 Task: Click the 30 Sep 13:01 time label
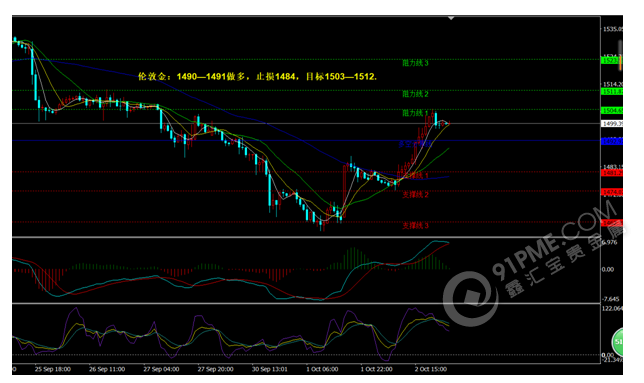[269, 369]
